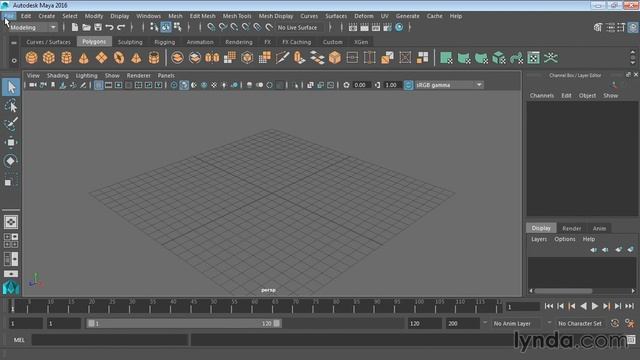Click the playback range slider bar
The image size is (640, 360).
(184, 323)
